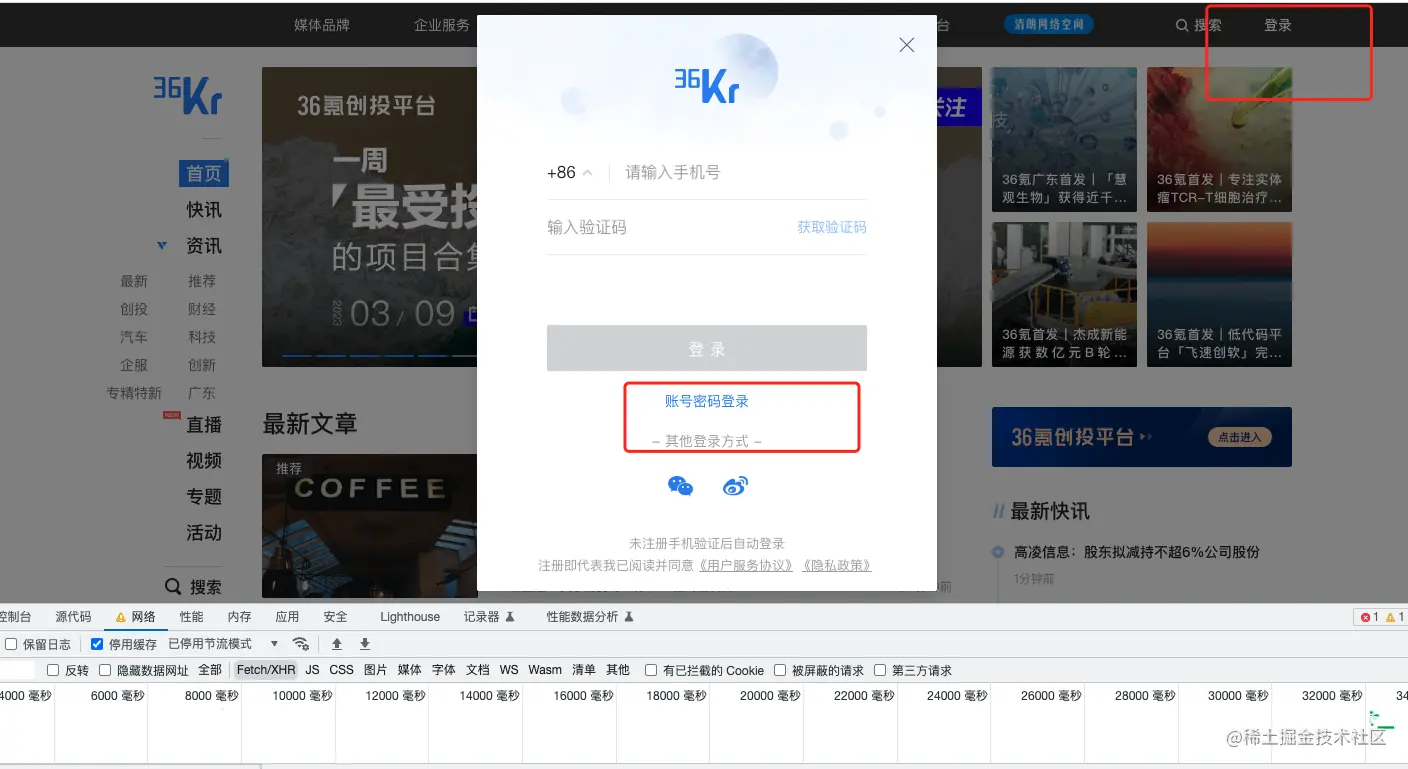Viewport: 1408px width, 769px height.
Task: Check the 被屏蔽的请求 checkbox
Action: coord(781,670)
